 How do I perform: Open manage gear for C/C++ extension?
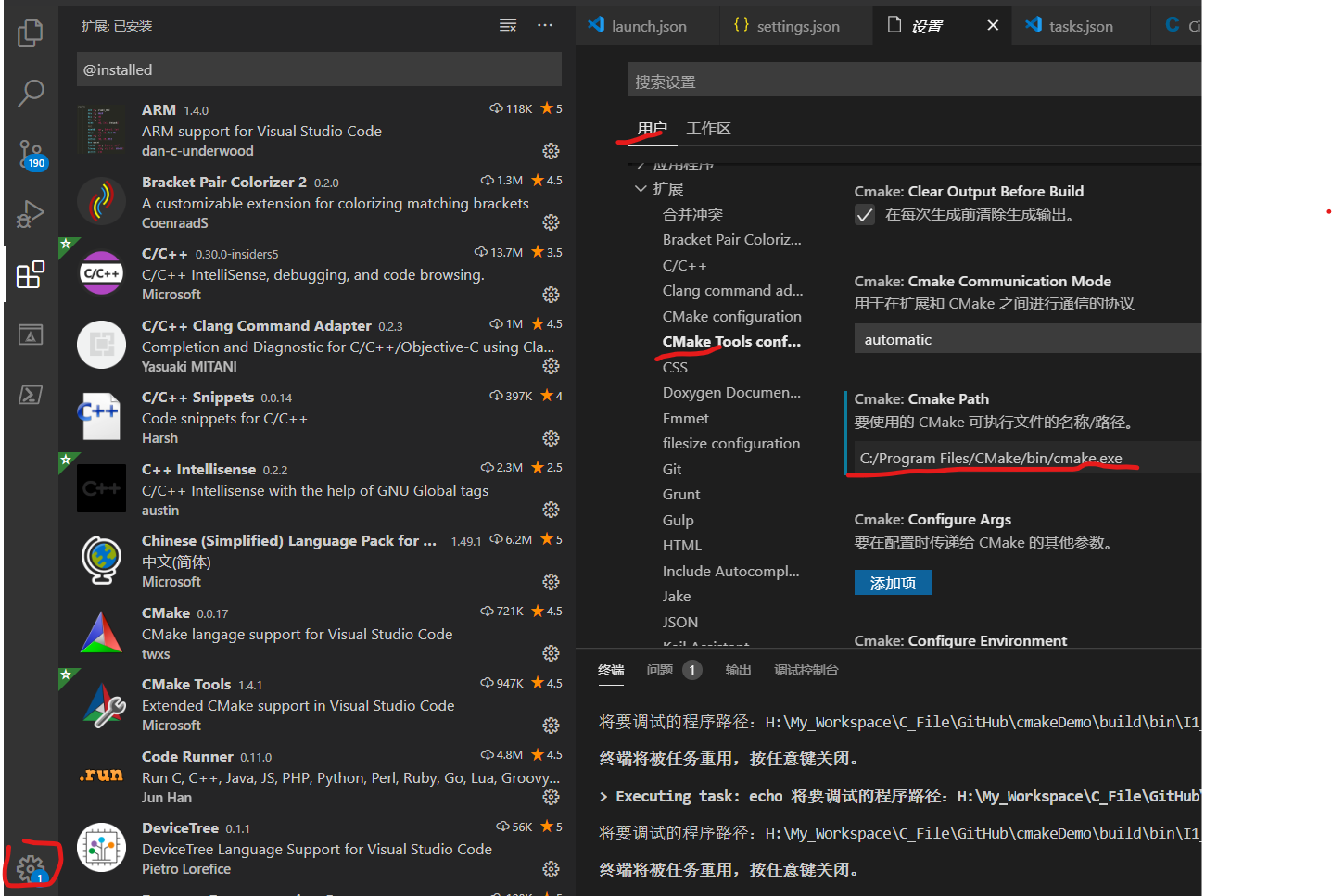(x=551, y=295)
